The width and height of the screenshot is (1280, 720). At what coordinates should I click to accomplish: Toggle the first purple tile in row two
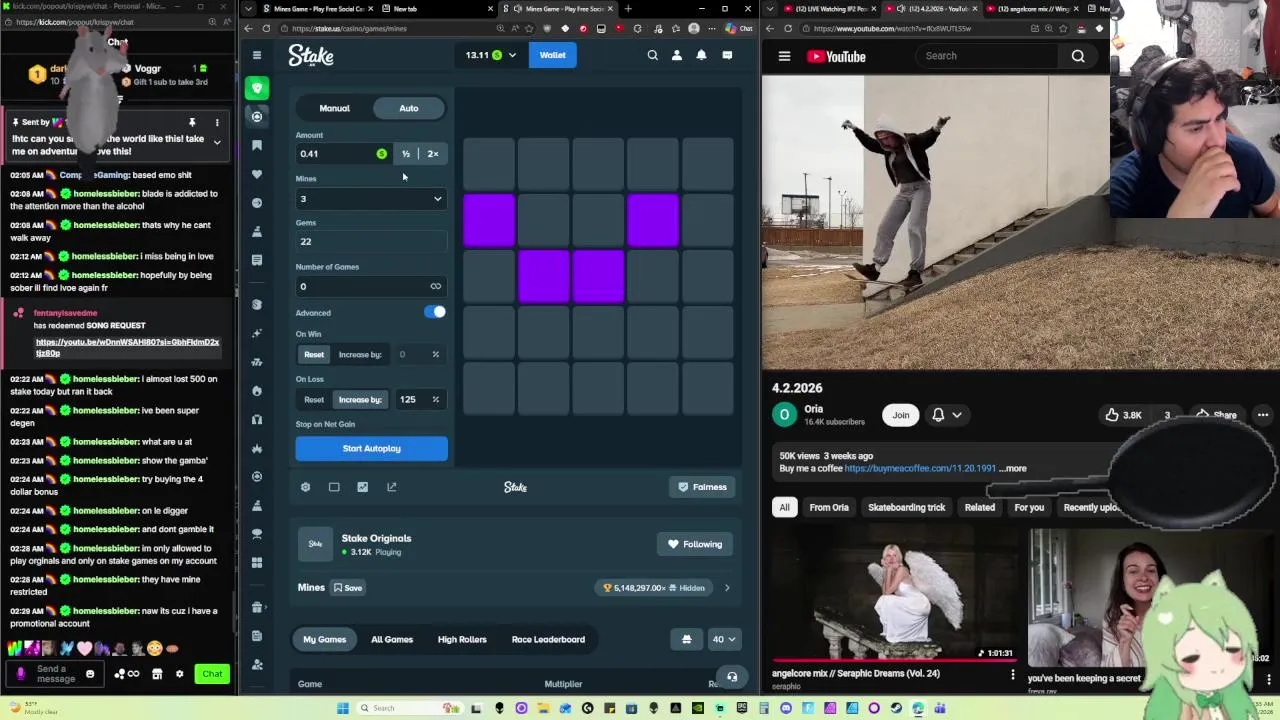[489, 220]
